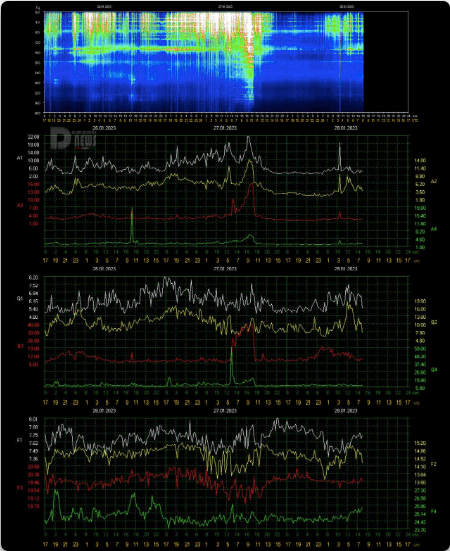Click the red amplitude channel label on the left

click(x=20, y=205)
